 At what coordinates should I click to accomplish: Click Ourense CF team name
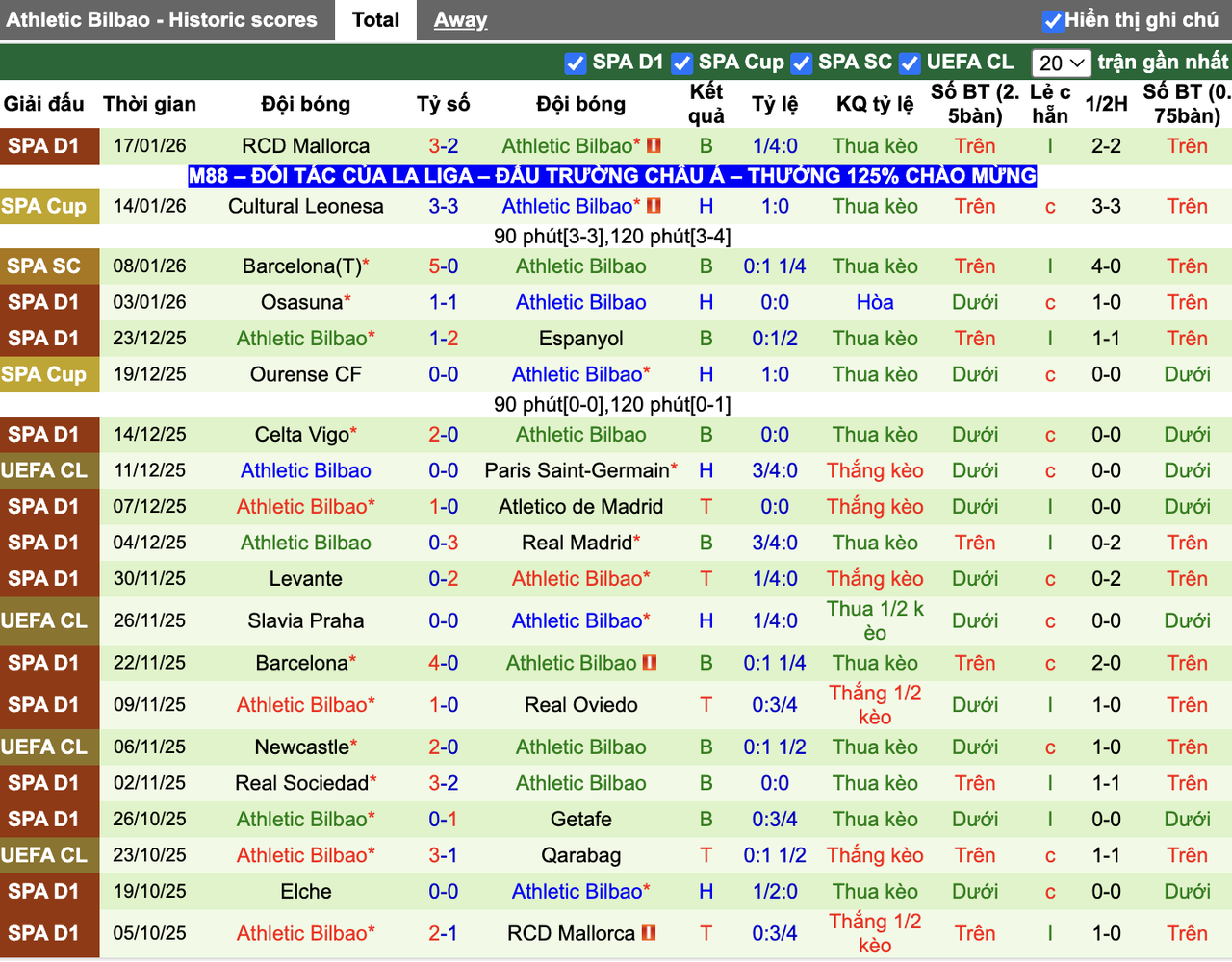click(306, 374)
